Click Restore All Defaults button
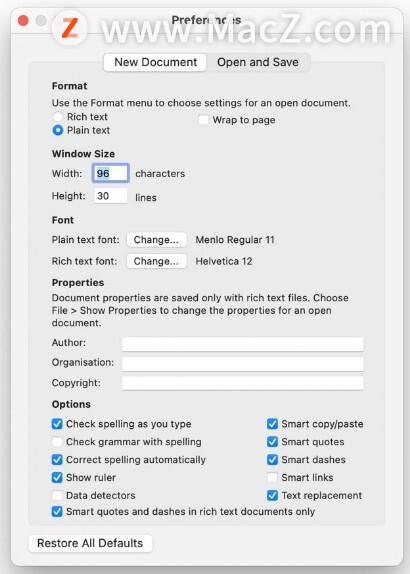This screenshot has width=410, height=574. coord(90,543)
